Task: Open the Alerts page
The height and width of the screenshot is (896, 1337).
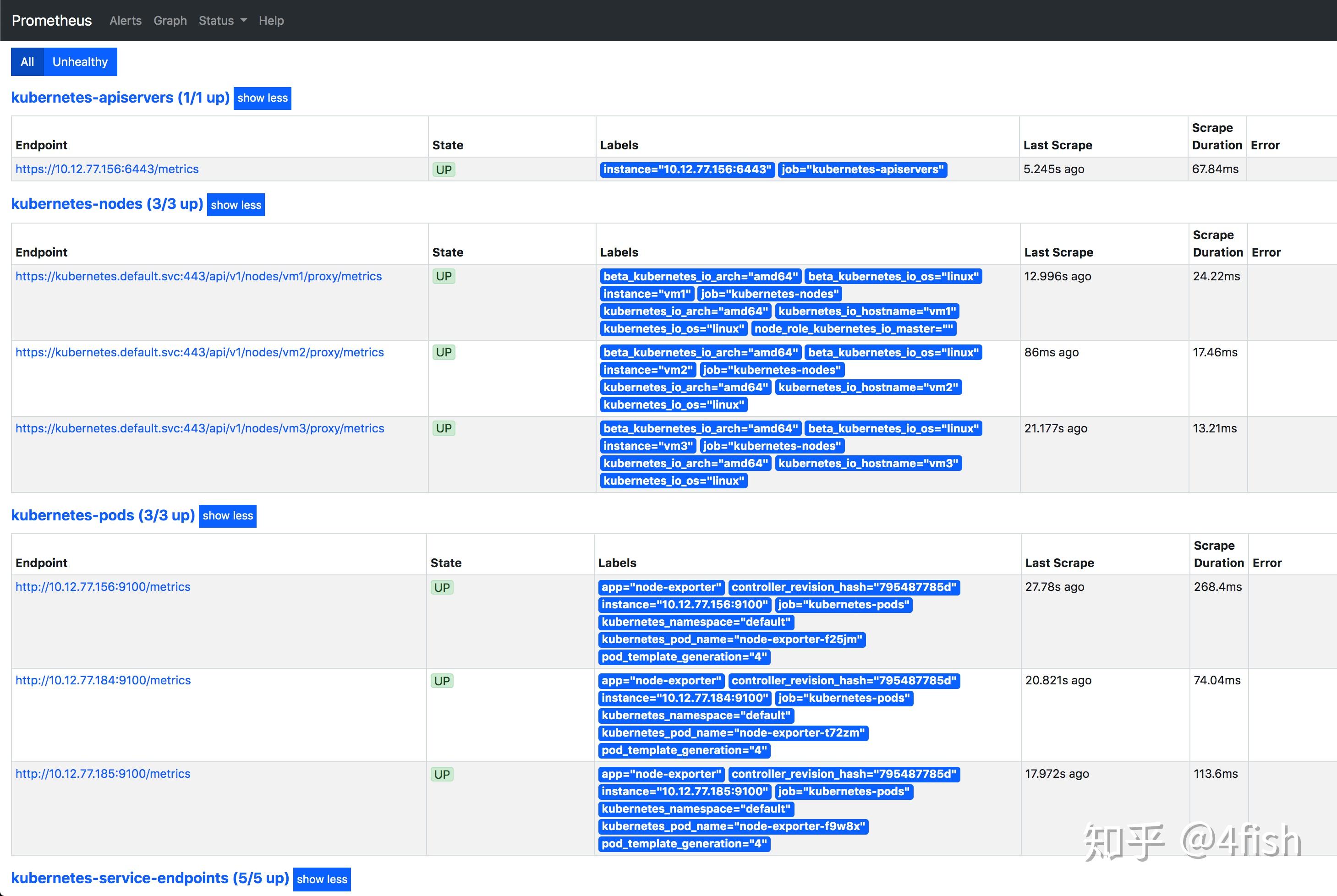Action: coord(125,21)
